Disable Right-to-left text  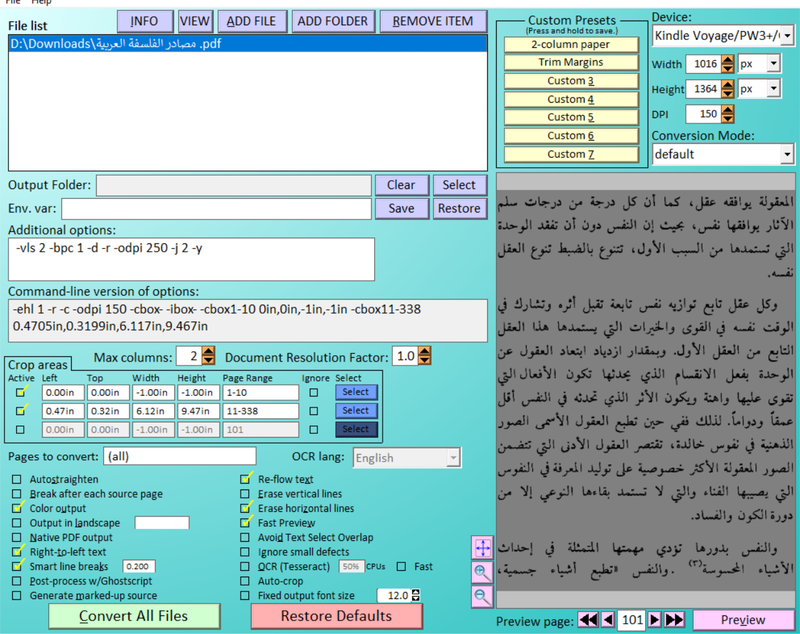[x=16, y=552]
